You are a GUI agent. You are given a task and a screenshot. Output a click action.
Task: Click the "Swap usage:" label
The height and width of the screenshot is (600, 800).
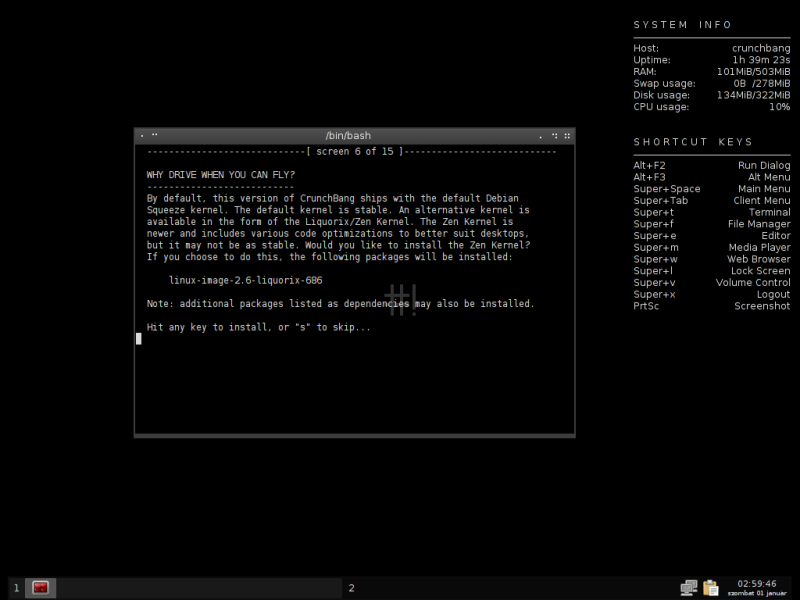664,83
